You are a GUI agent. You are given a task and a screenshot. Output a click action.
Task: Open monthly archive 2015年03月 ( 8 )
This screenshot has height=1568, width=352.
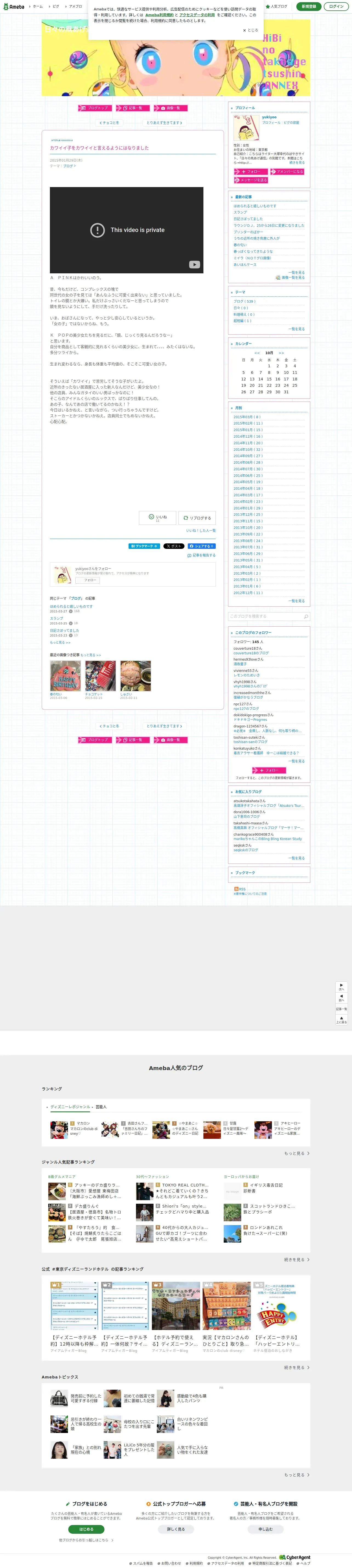[x=247, y=417]
